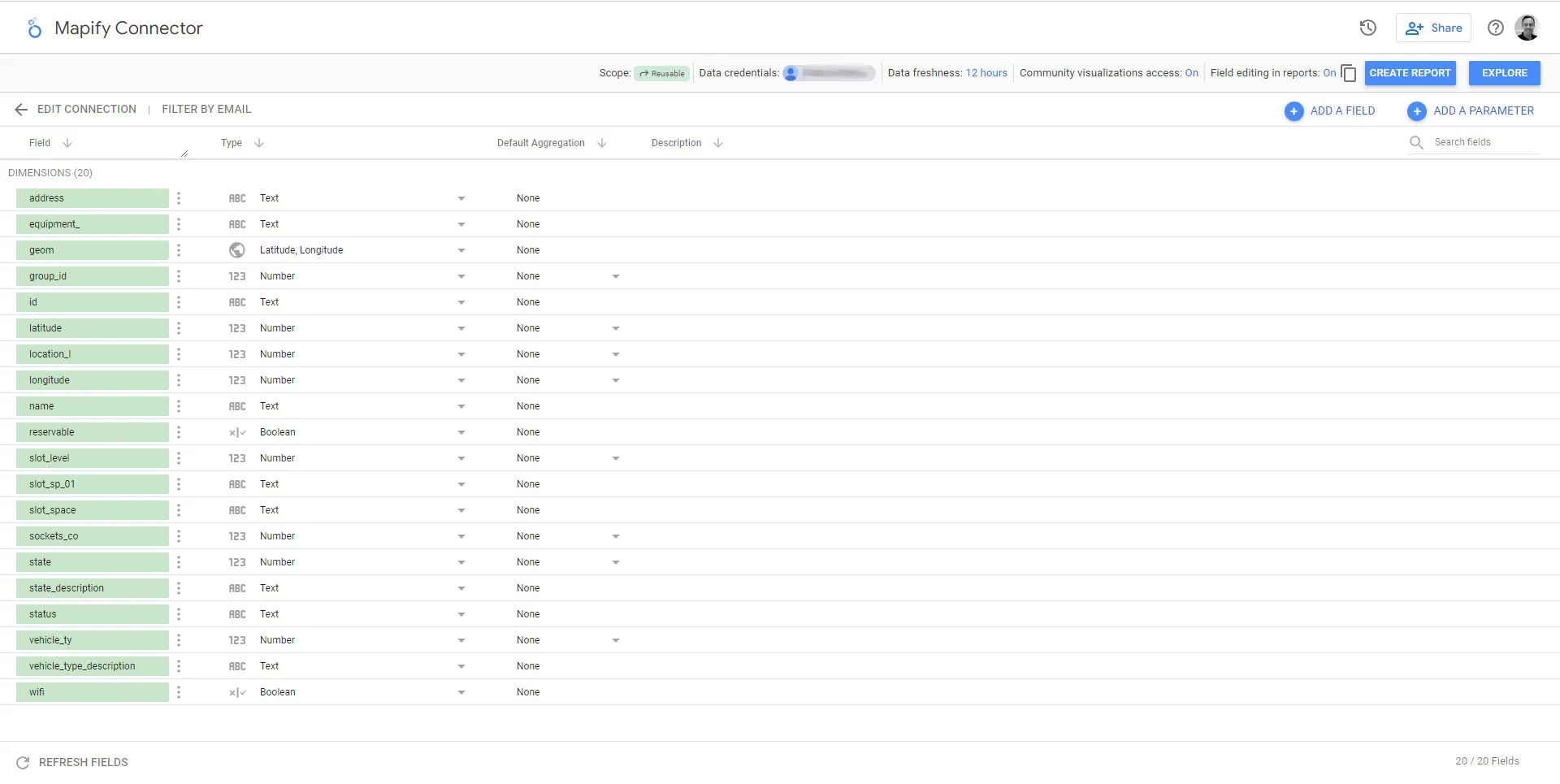The image size is (1560, 784).
Task: Click the 12 hours data freshness link
Action: [986, 73]
